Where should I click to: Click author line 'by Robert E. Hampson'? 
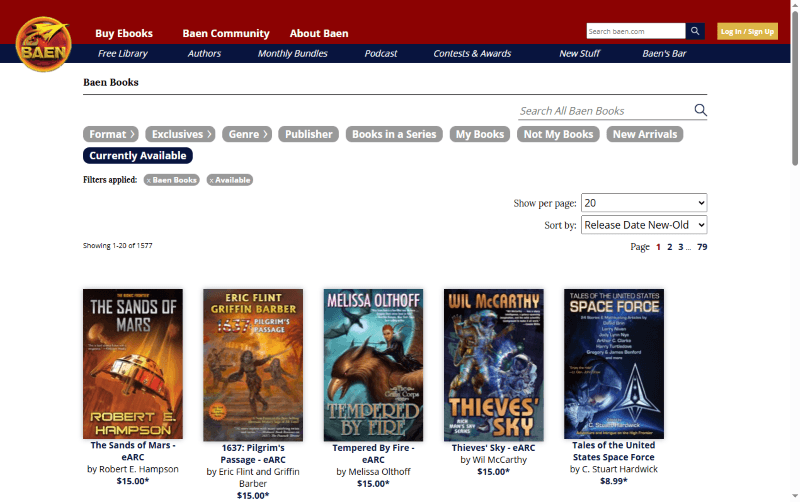click(x=133, y=469)
